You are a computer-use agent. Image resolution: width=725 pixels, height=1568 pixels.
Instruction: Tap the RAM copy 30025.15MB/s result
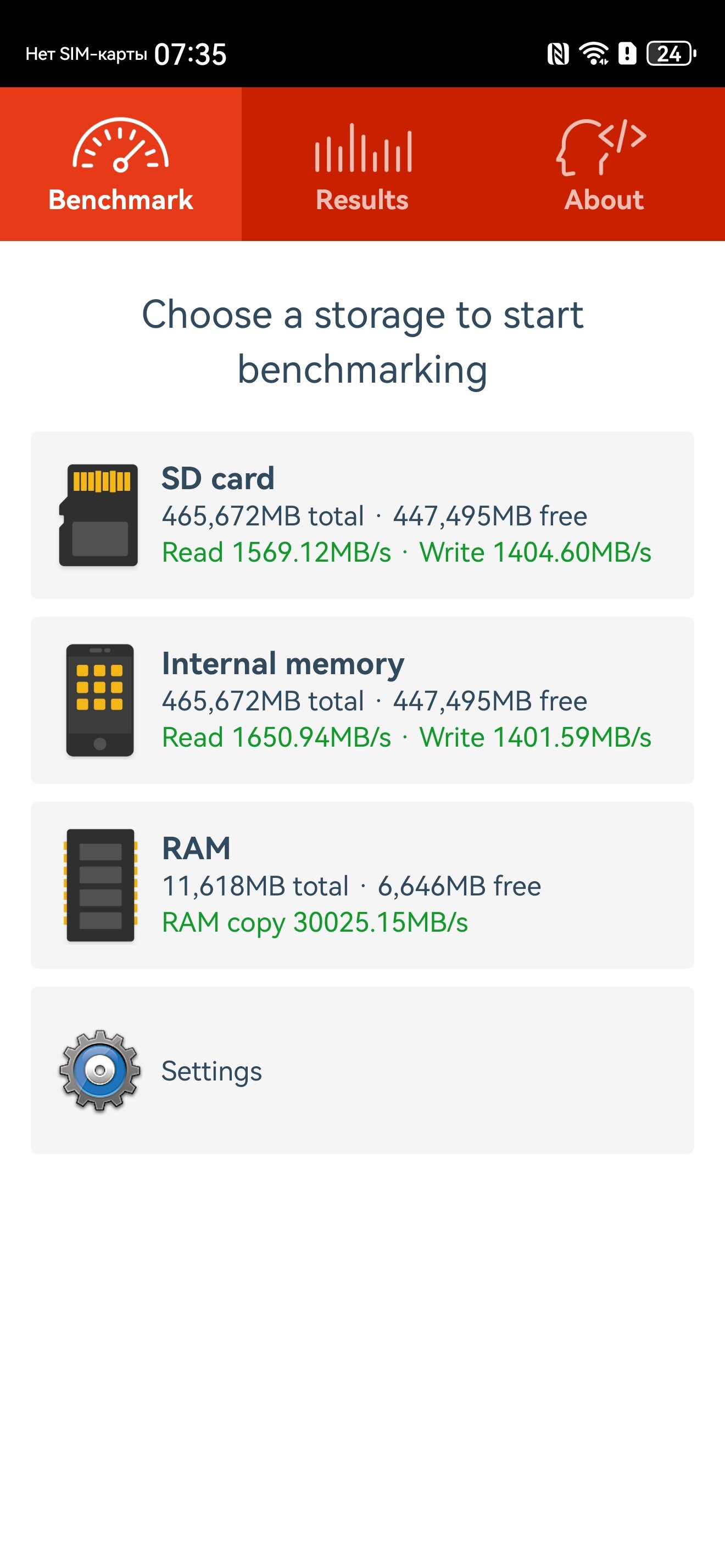[315, 923]
